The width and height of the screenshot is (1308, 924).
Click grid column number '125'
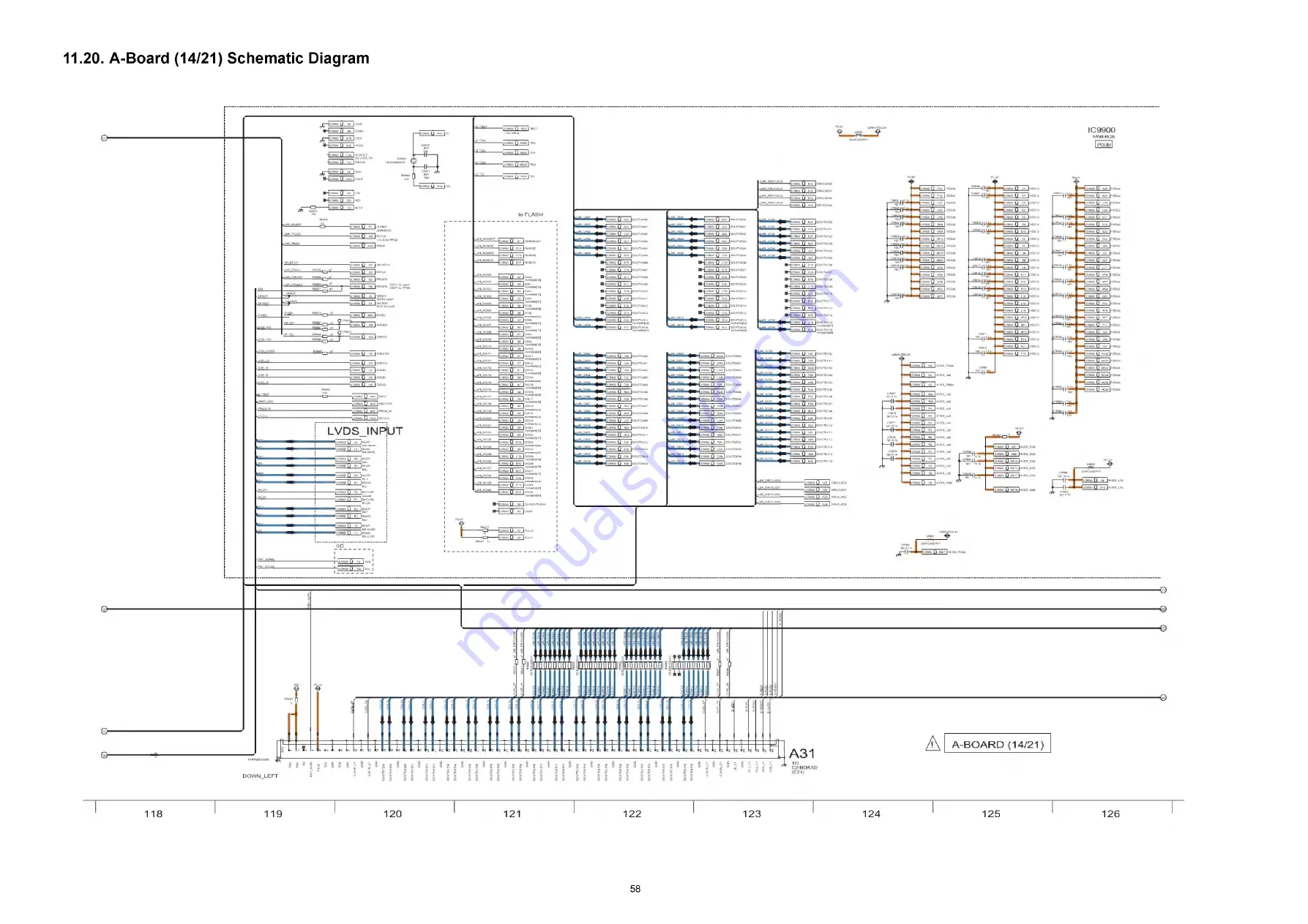click(x=991, y=814)
